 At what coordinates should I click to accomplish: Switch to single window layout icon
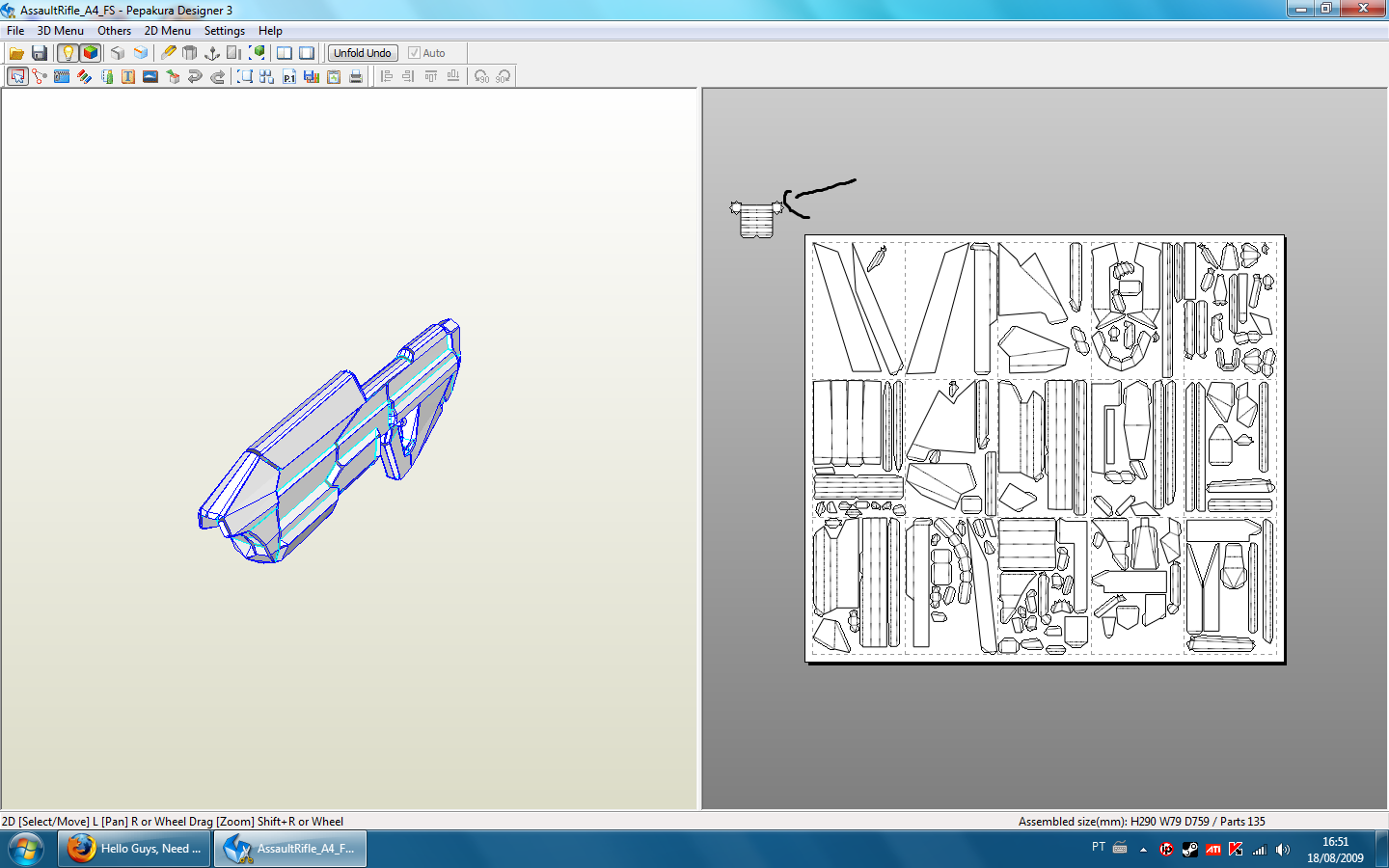coord(307,53)
